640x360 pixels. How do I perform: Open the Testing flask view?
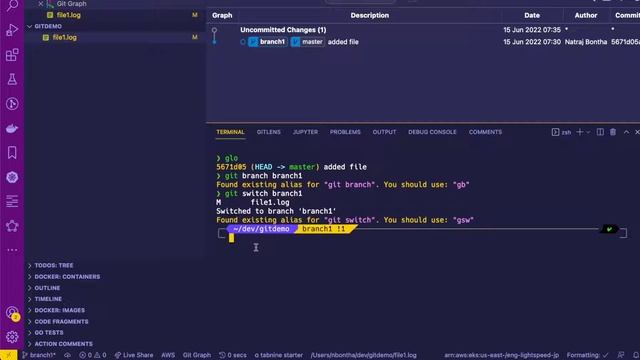(12, 79)
